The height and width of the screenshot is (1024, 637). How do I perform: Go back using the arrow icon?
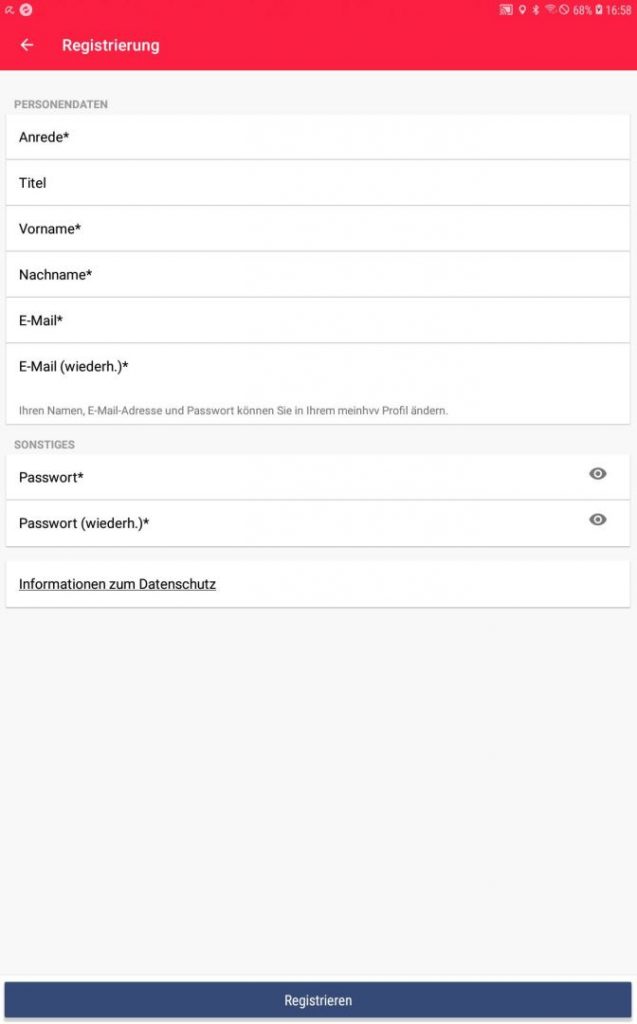(x=27, y=45)
